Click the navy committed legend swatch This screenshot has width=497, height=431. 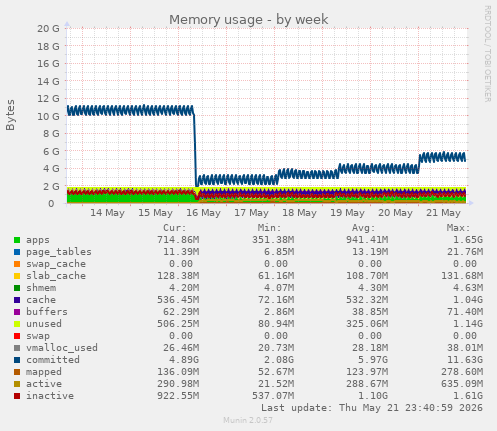(17, 360)
